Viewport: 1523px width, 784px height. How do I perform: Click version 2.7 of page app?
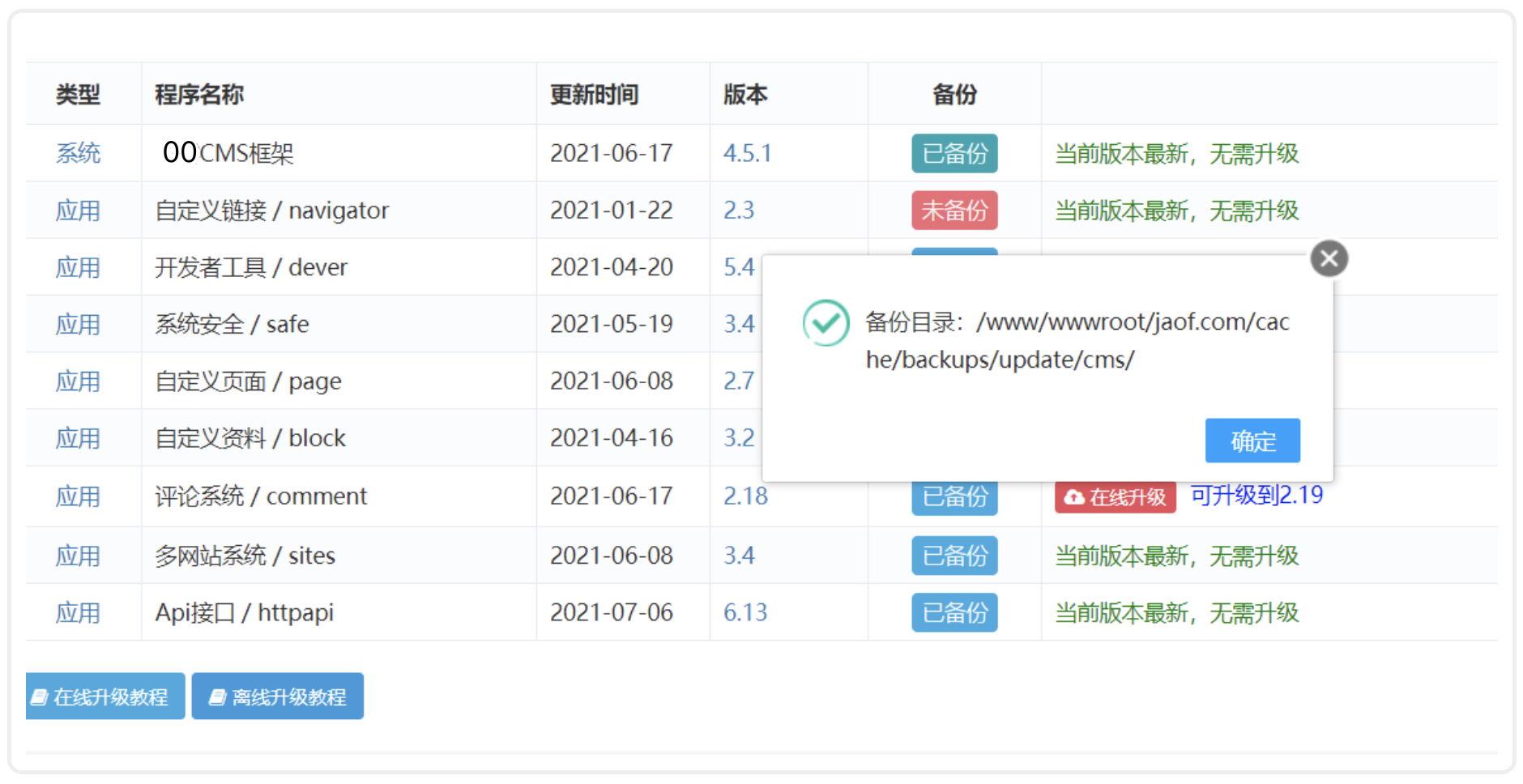click(739, 381)
